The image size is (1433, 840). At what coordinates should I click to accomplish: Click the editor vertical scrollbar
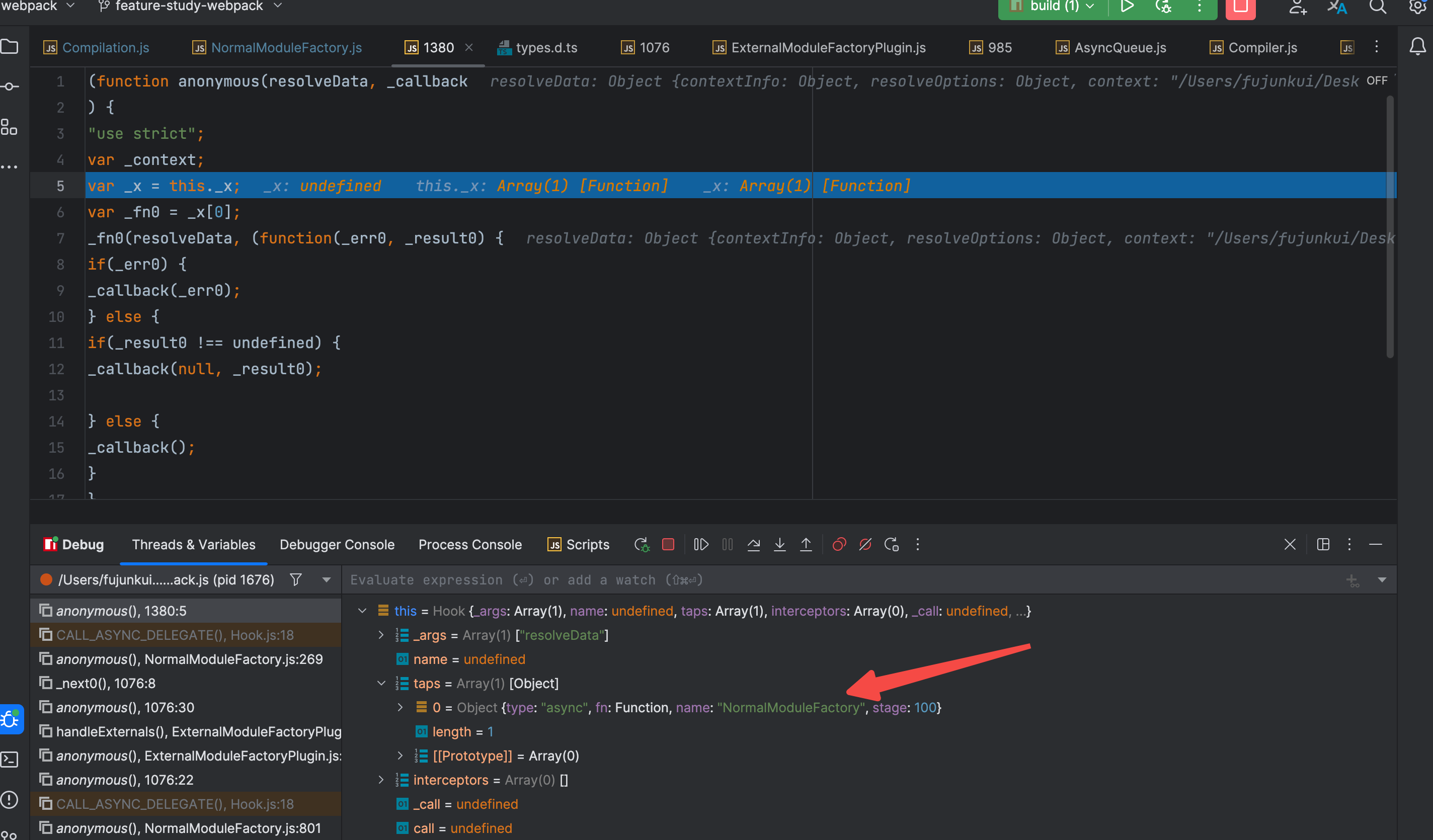pos(1390,227)
